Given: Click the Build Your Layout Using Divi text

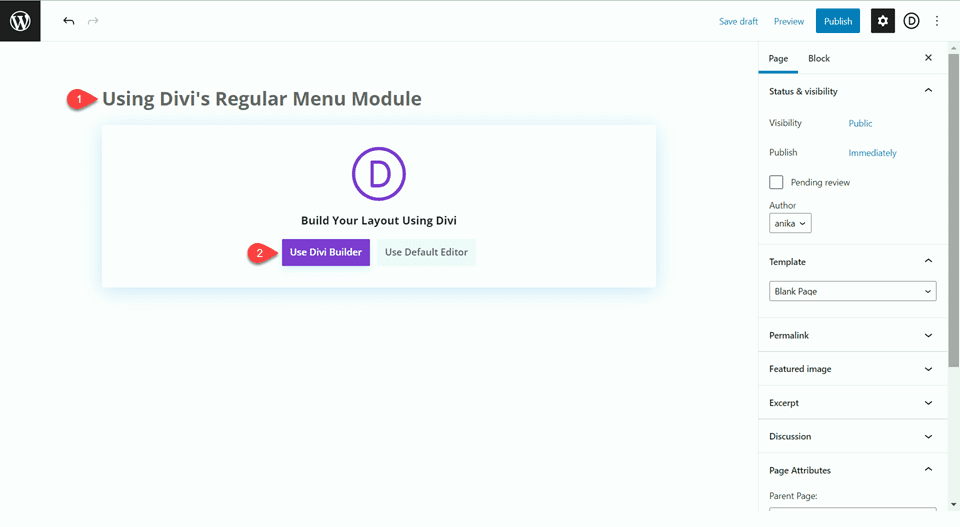Looking at the screenshot, I should tap(378, 220).
